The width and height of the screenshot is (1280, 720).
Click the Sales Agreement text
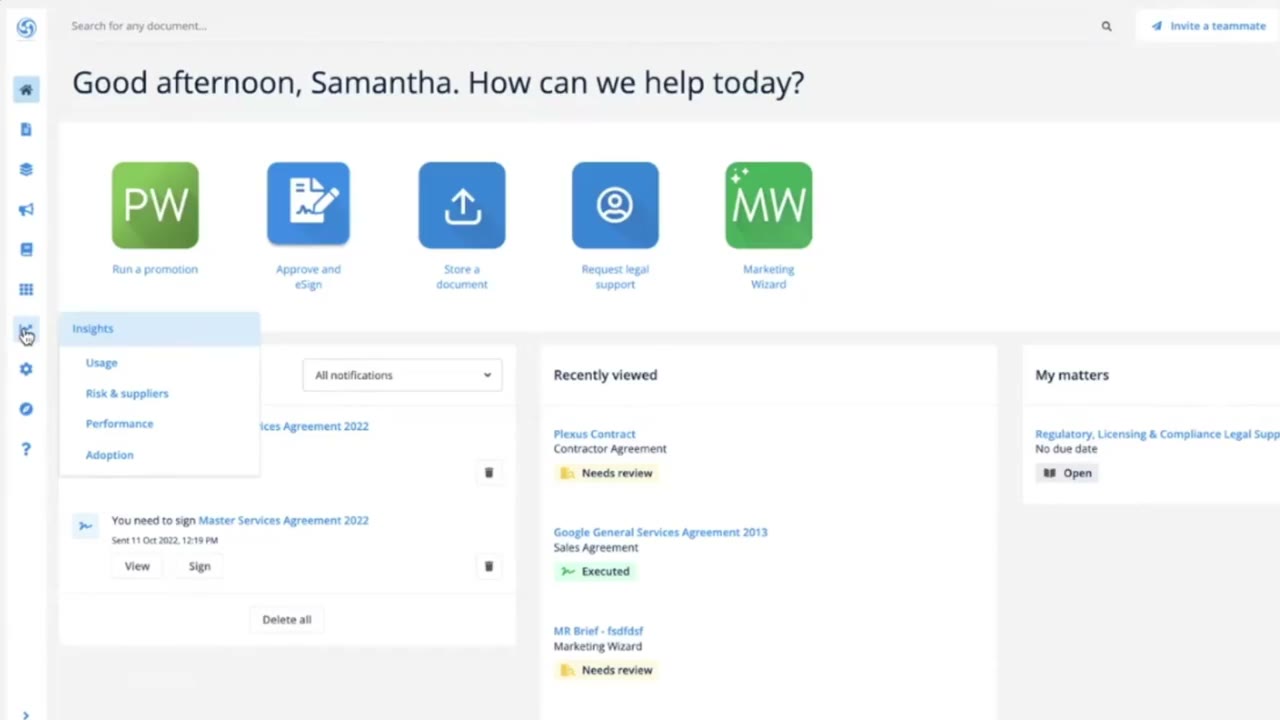pyautogui.click(x=596, y=548)
